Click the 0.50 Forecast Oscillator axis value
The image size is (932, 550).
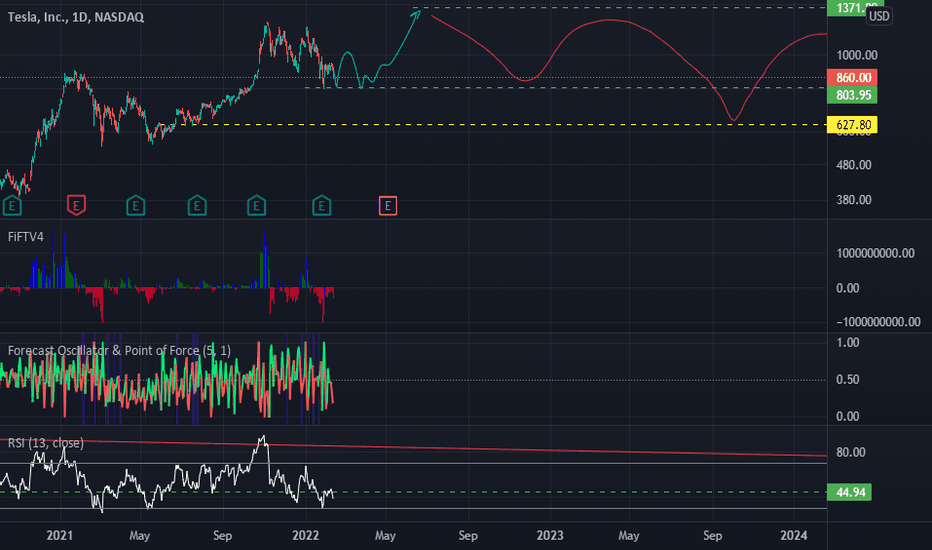tap(848, 379)
